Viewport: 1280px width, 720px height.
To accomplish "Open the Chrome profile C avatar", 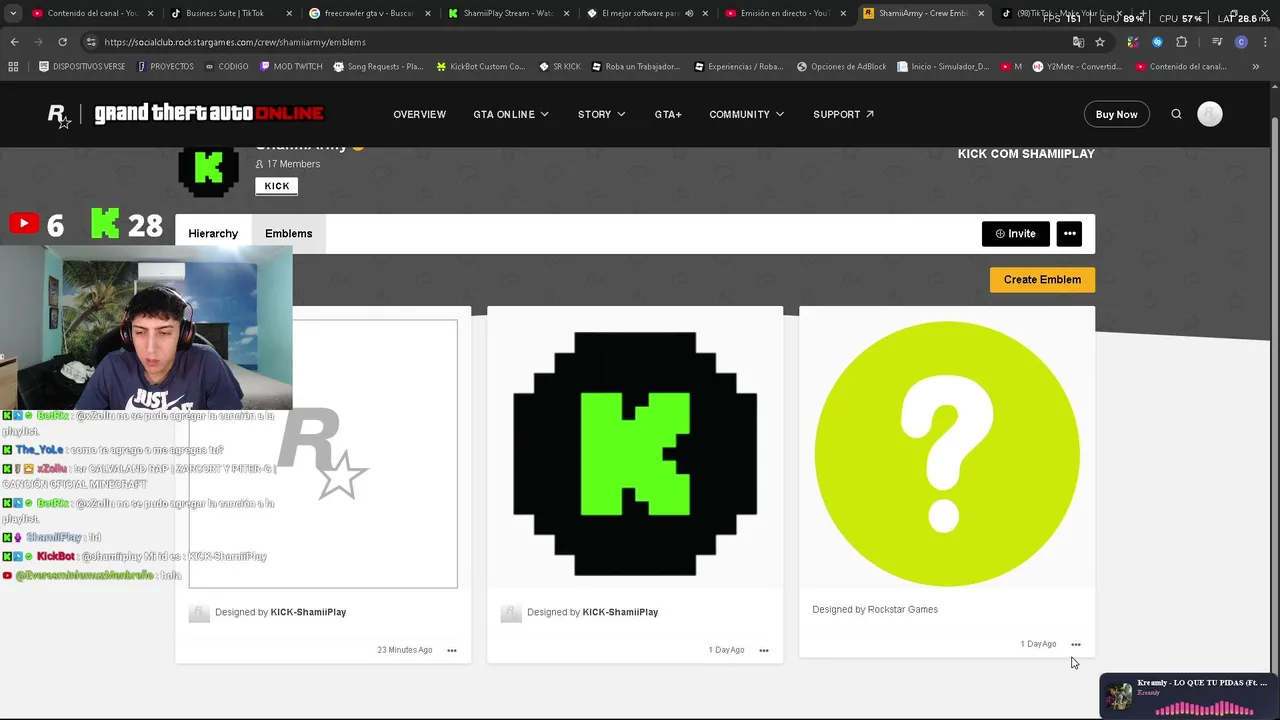I will tap(1241, 42).
